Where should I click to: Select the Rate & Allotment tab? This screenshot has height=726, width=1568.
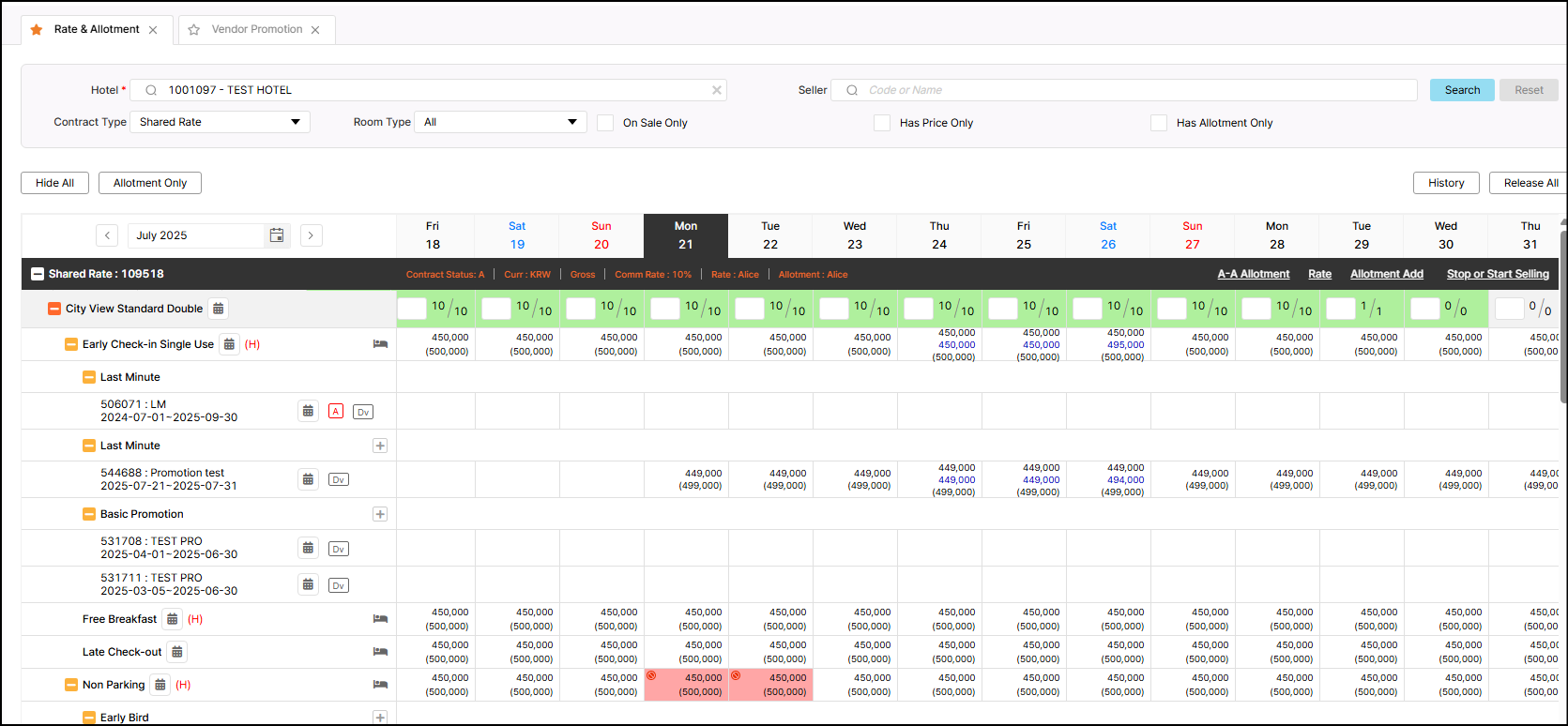[x=97, y=29]
